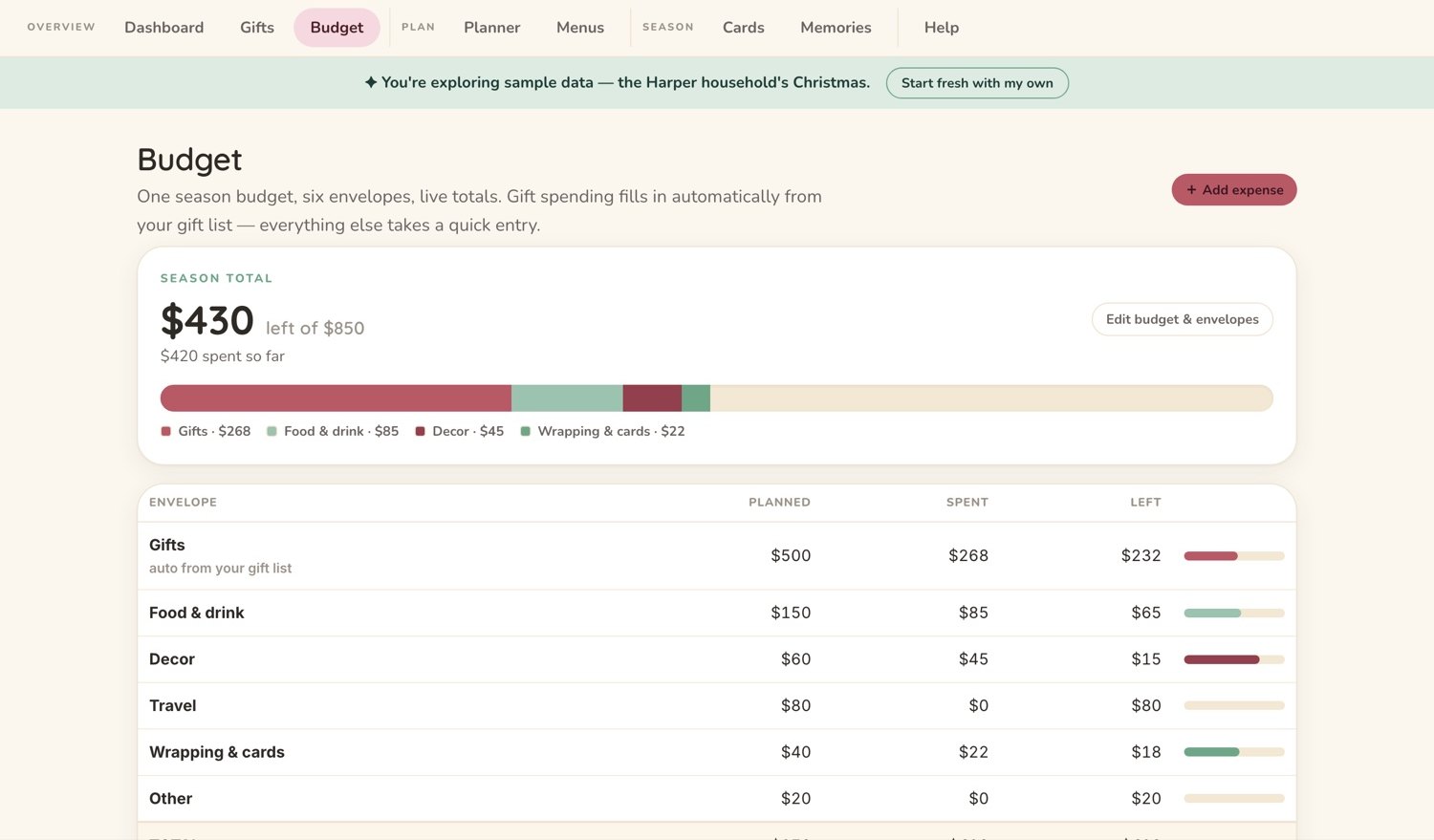Viewport: 1434px width, 840px height.
Task: Open the Cards tab
Action: (744, 28)
